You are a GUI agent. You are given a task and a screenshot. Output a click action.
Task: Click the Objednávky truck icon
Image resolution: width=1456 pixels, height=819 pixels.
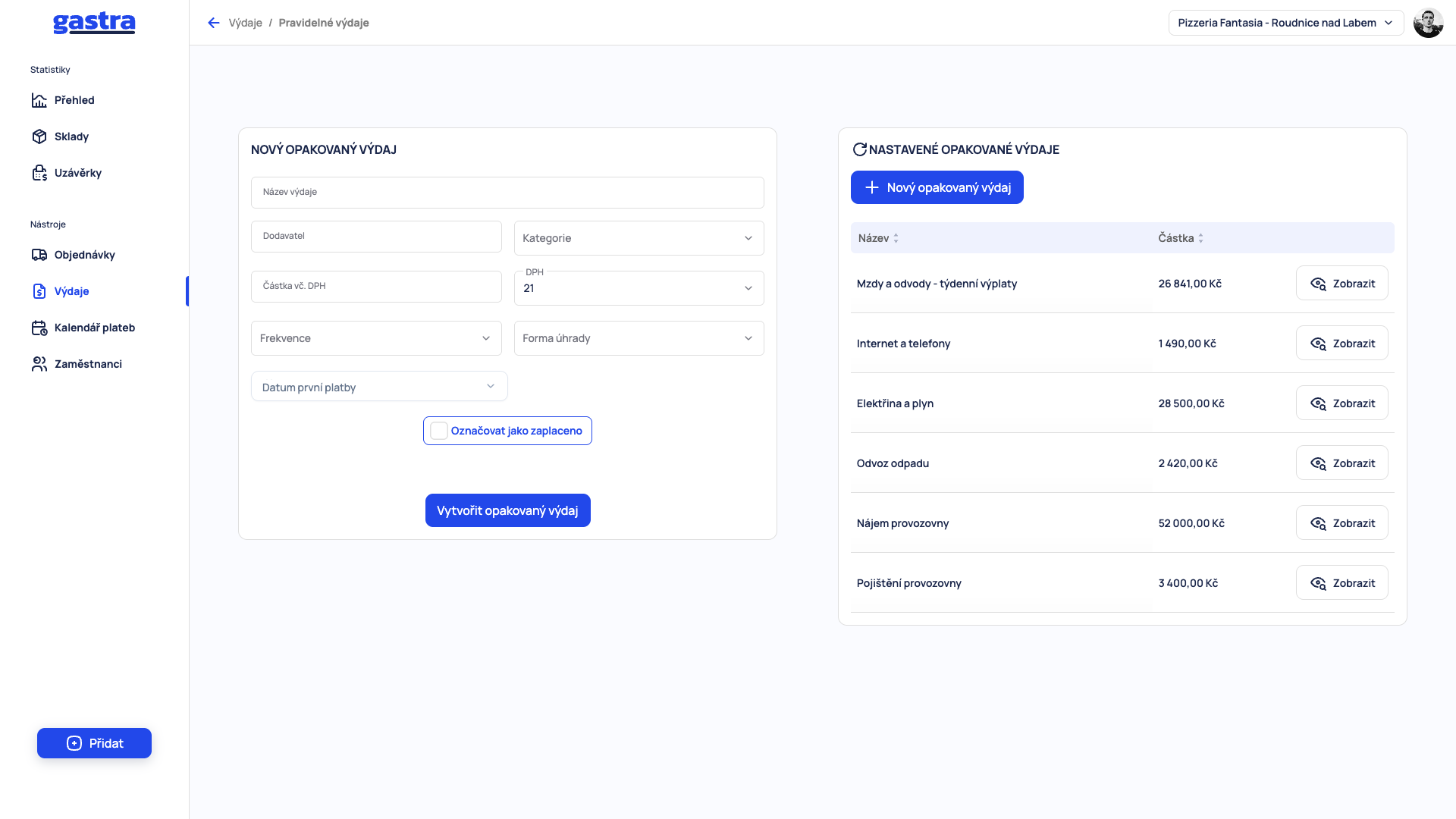click(39, 255)
